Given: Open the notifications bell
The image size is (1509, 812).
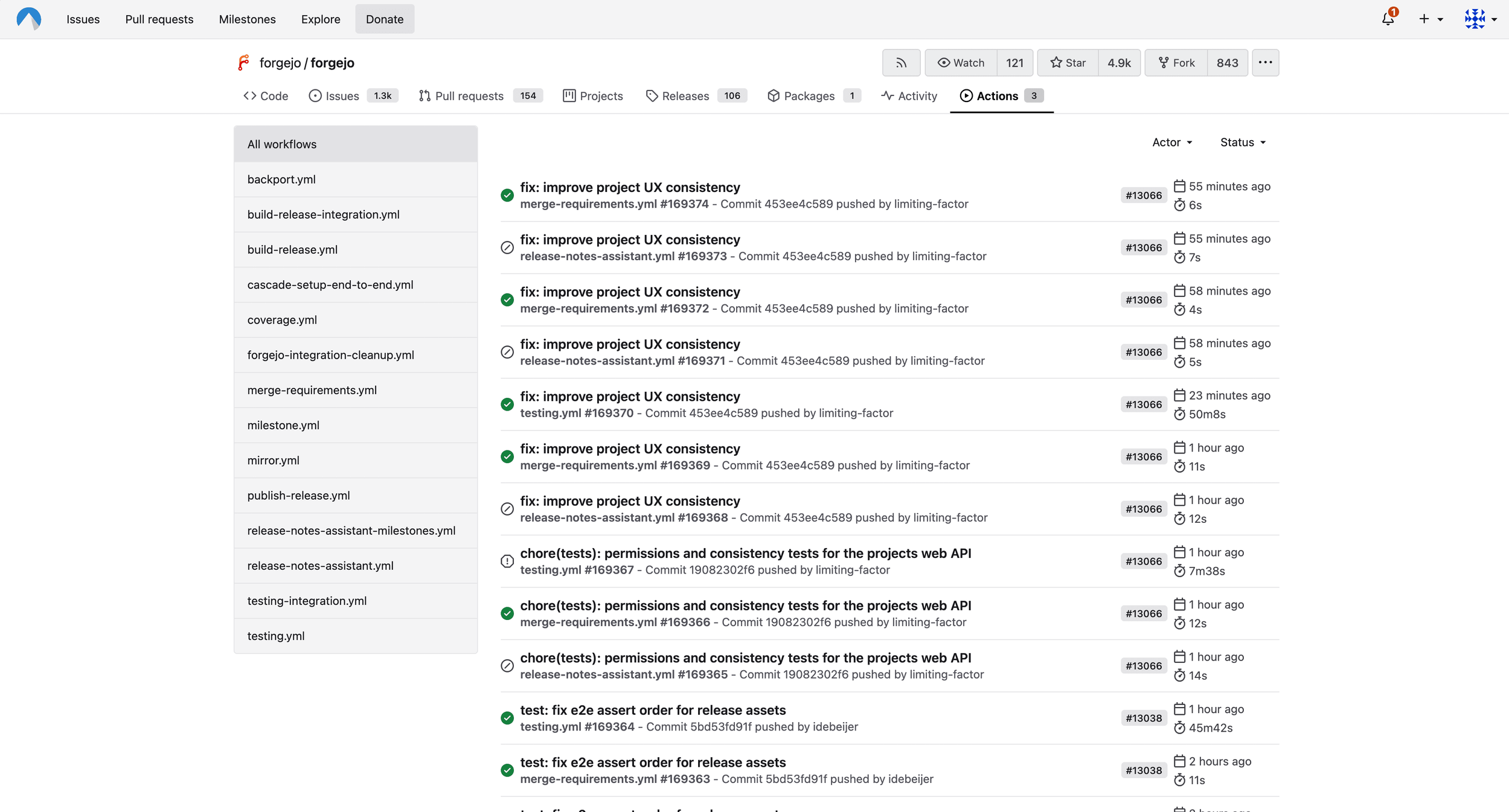Looking at the screenshot, I should click(x=1388, y=19).
